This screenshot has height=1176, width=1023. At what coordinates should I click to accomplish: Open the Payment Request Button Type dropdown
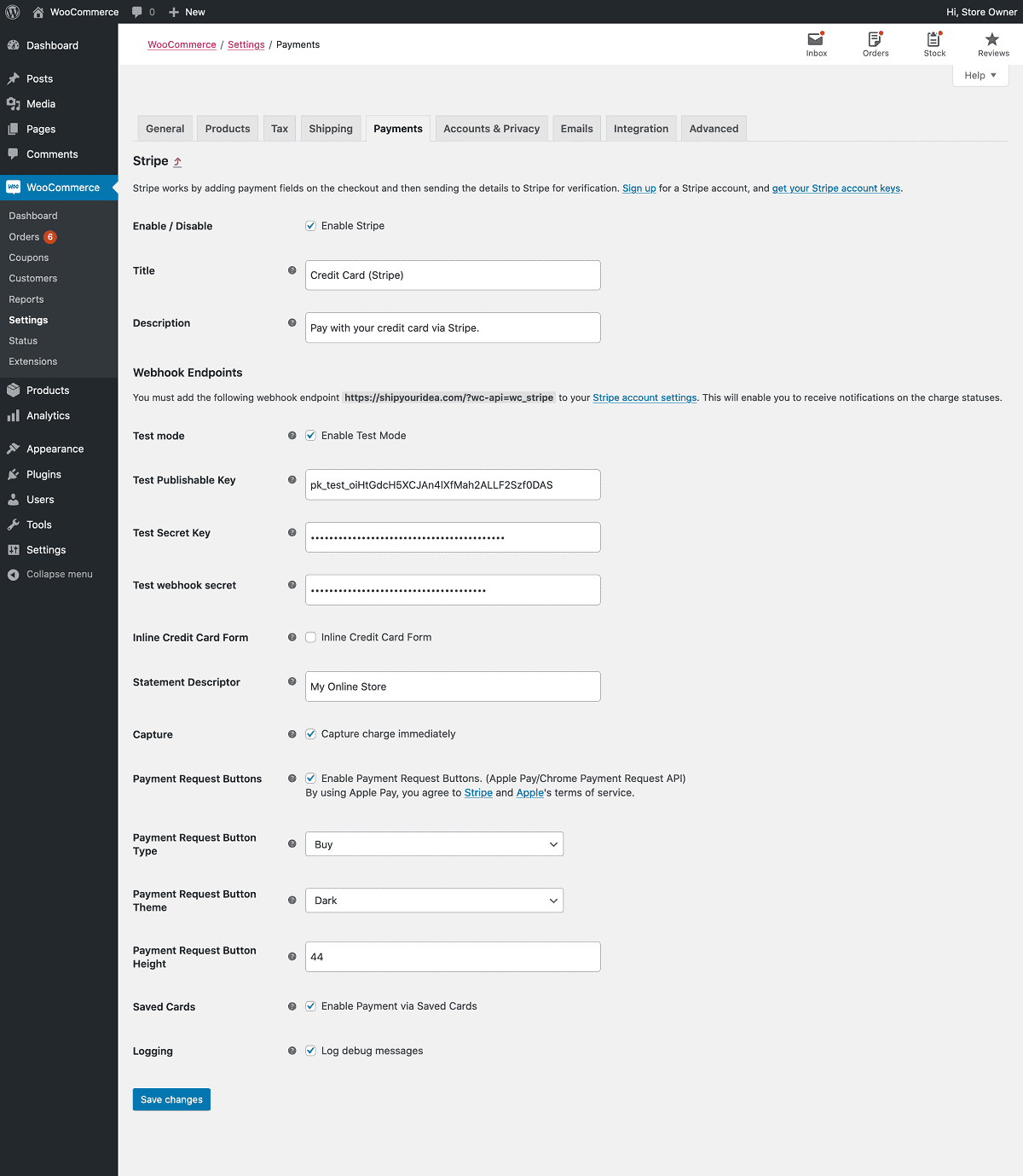pos(434,844)
